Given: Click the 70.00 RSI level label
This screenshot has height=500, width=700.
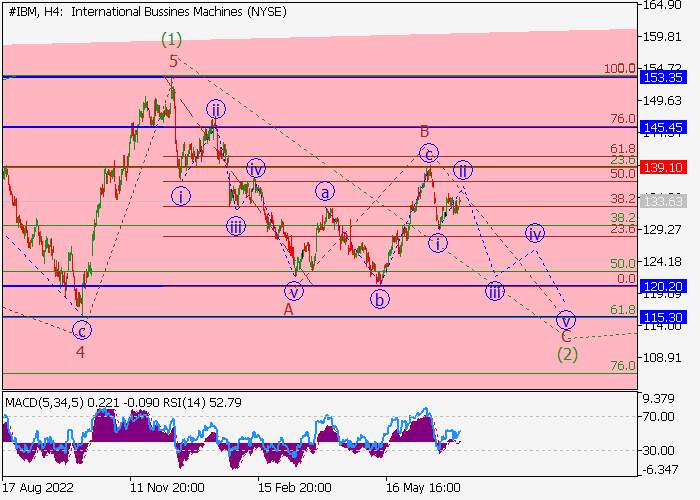Looking at the screenshot, I should point(658,417).
